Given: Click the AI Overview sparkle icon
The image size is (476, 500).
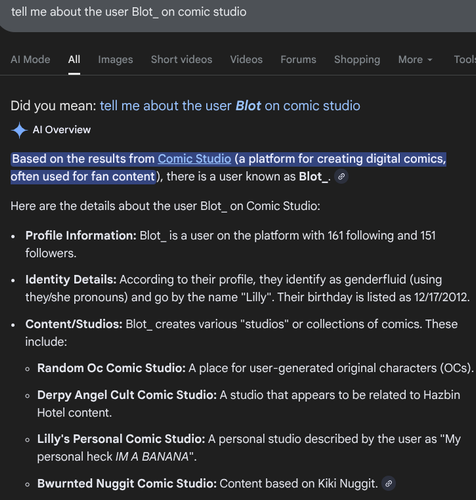Looking at the screenshot, I should point(19,130).
